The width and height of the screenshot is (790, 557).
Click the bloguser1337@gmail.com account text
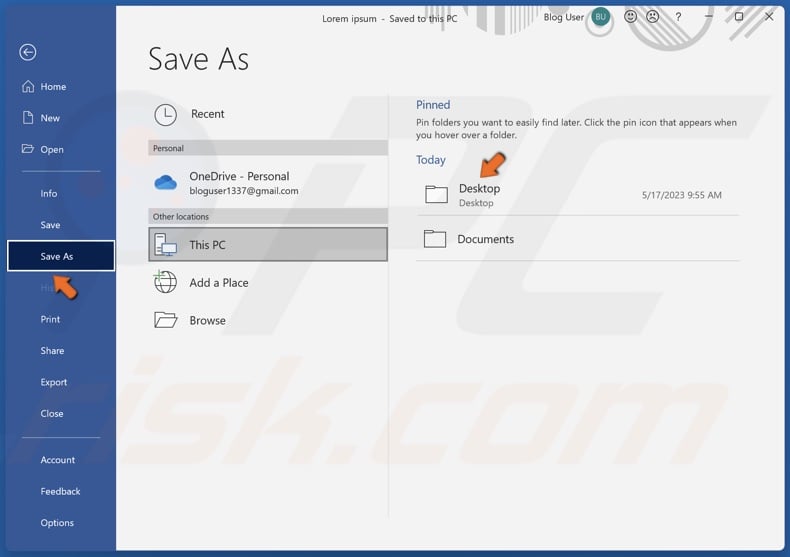pyautogui.click(x=244, y=191)
